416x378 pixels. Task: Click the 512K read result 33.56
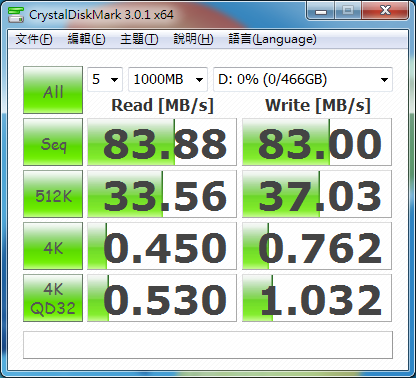pos(162,194)
